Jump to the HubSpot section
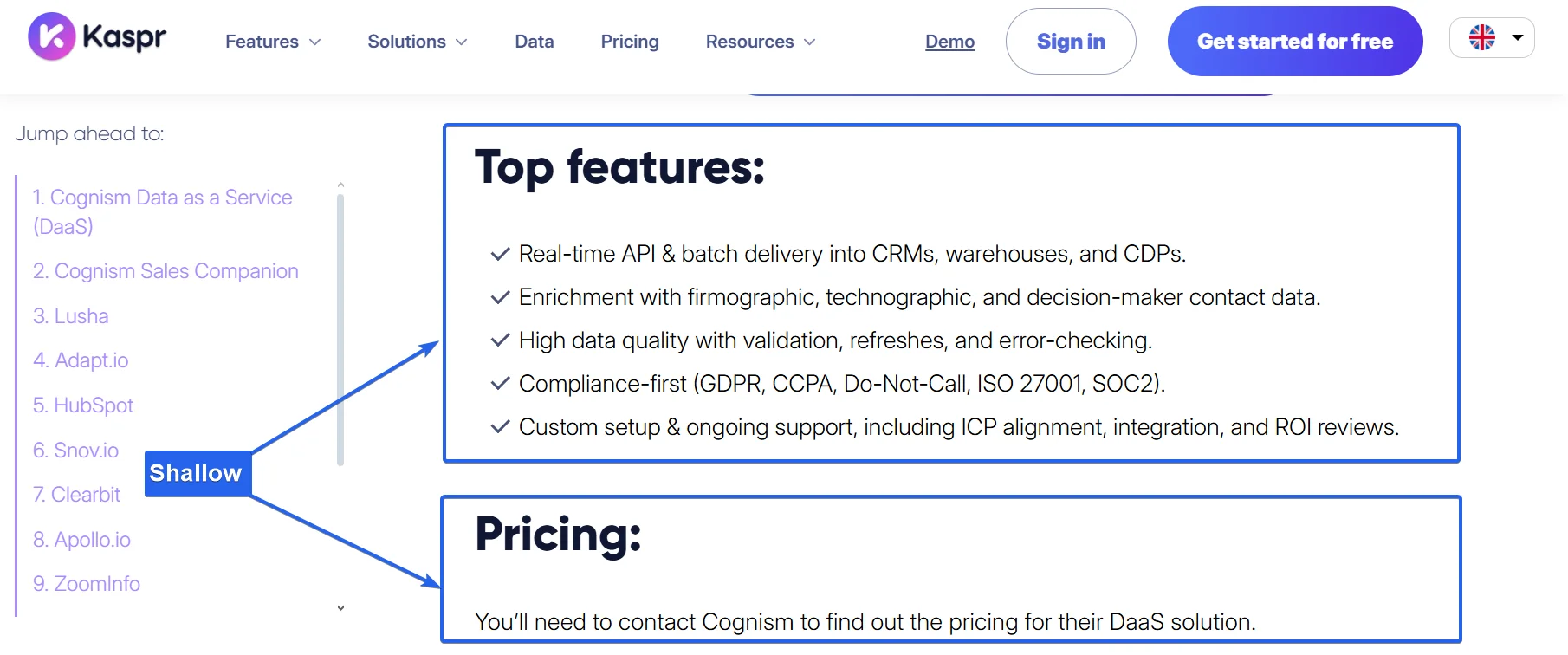Screen dimensions: 1568x655 (x=83, y=405)
